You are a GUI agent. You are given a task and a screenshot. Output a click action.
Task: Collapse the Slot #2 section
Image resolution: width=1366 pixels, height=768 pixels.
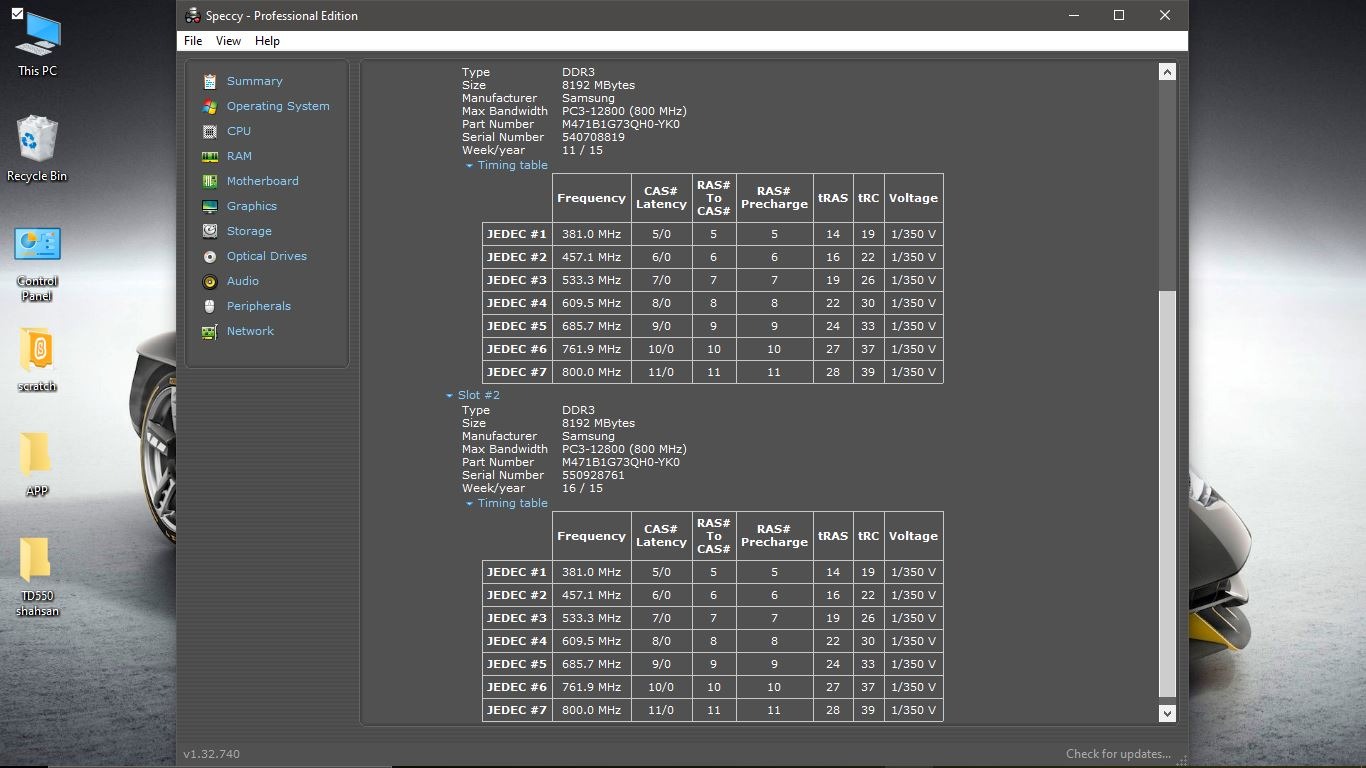pos(450,395)
